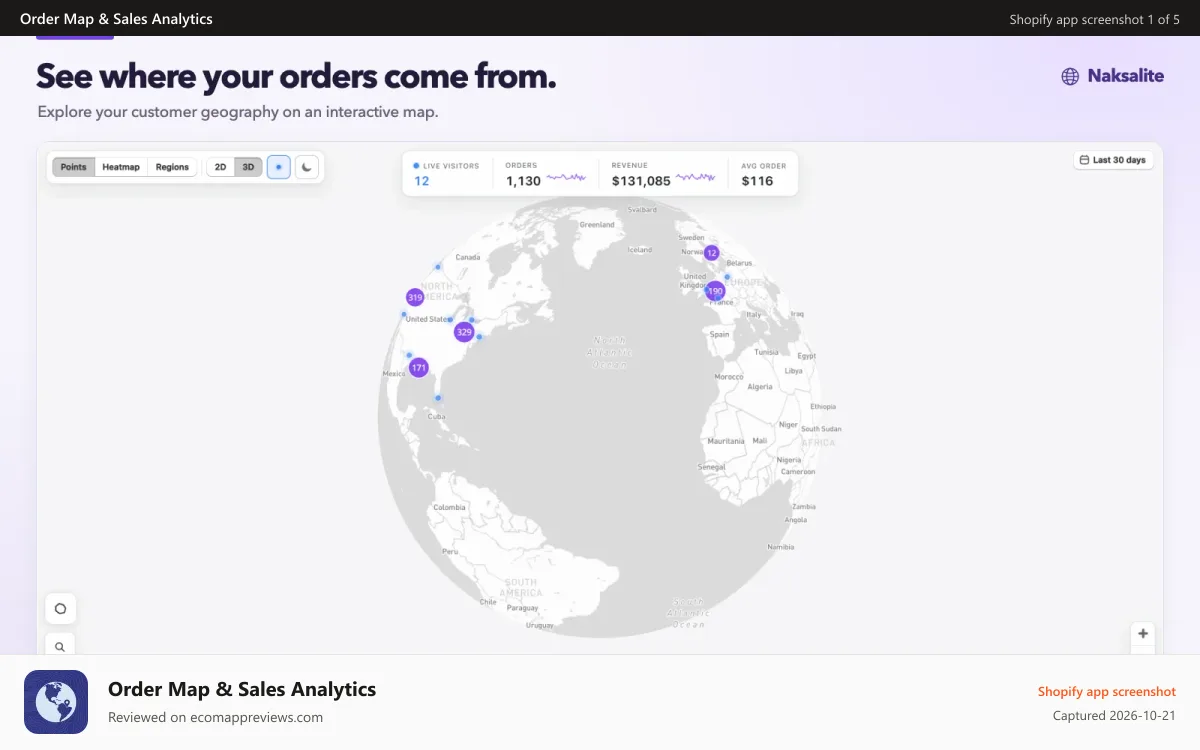This screenshot has width=1200, height=750.
Task: Select the Points map mode
Action: pos(73,167)
